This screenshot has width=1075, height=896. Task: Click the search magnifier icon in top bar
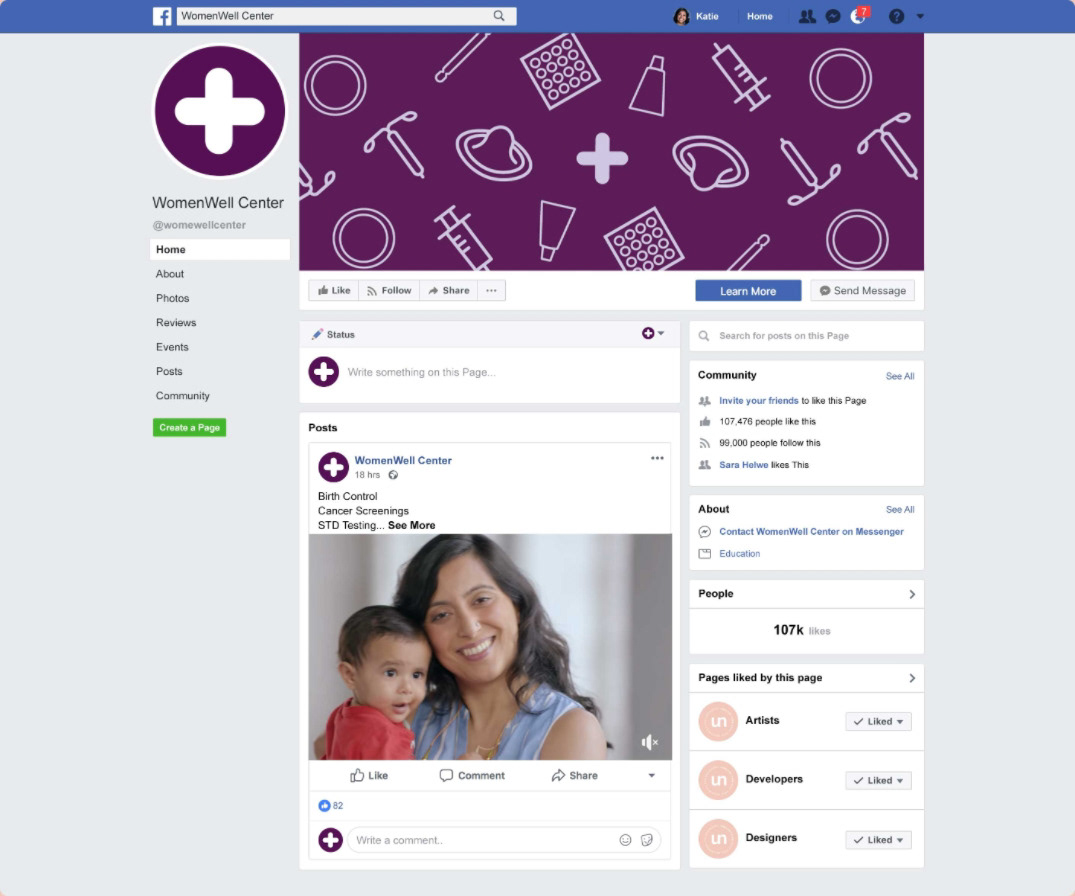point(499,16)
